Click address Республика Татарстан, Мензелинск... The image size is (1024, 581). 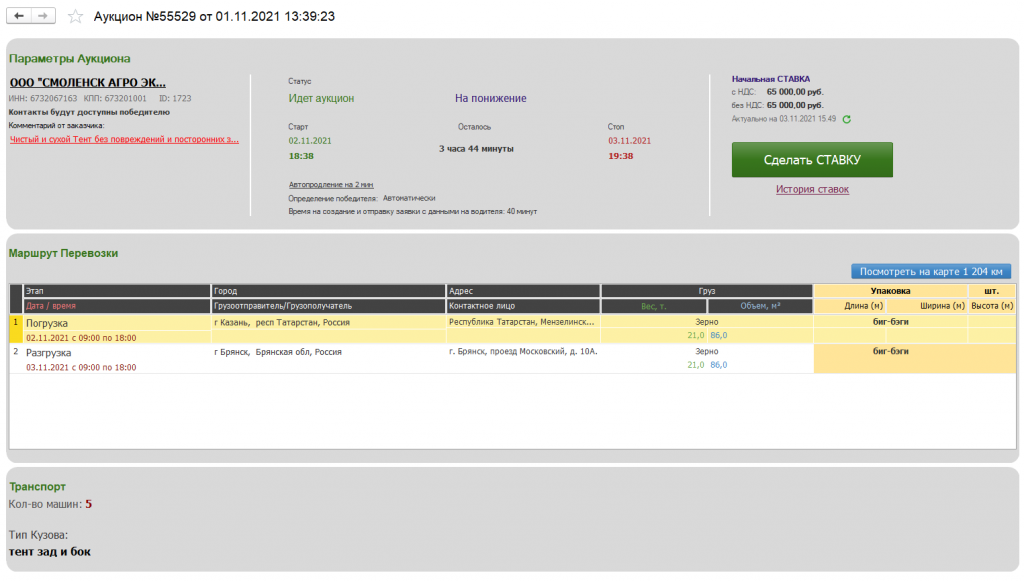click(x=522, y=322)
